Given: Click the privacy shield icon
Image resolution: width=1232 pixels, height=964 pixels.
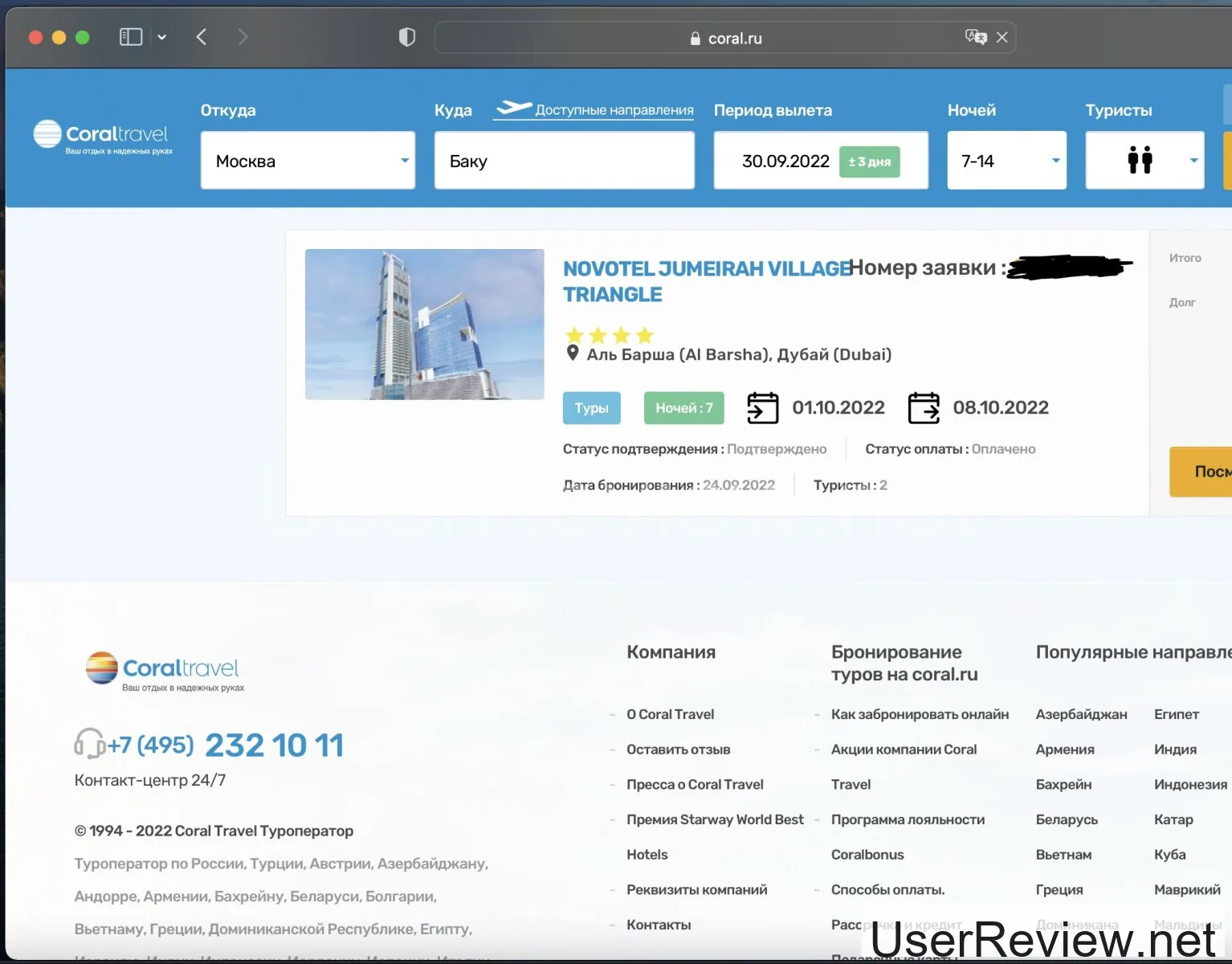Looking at the screenshot, I should coord(407,37).
